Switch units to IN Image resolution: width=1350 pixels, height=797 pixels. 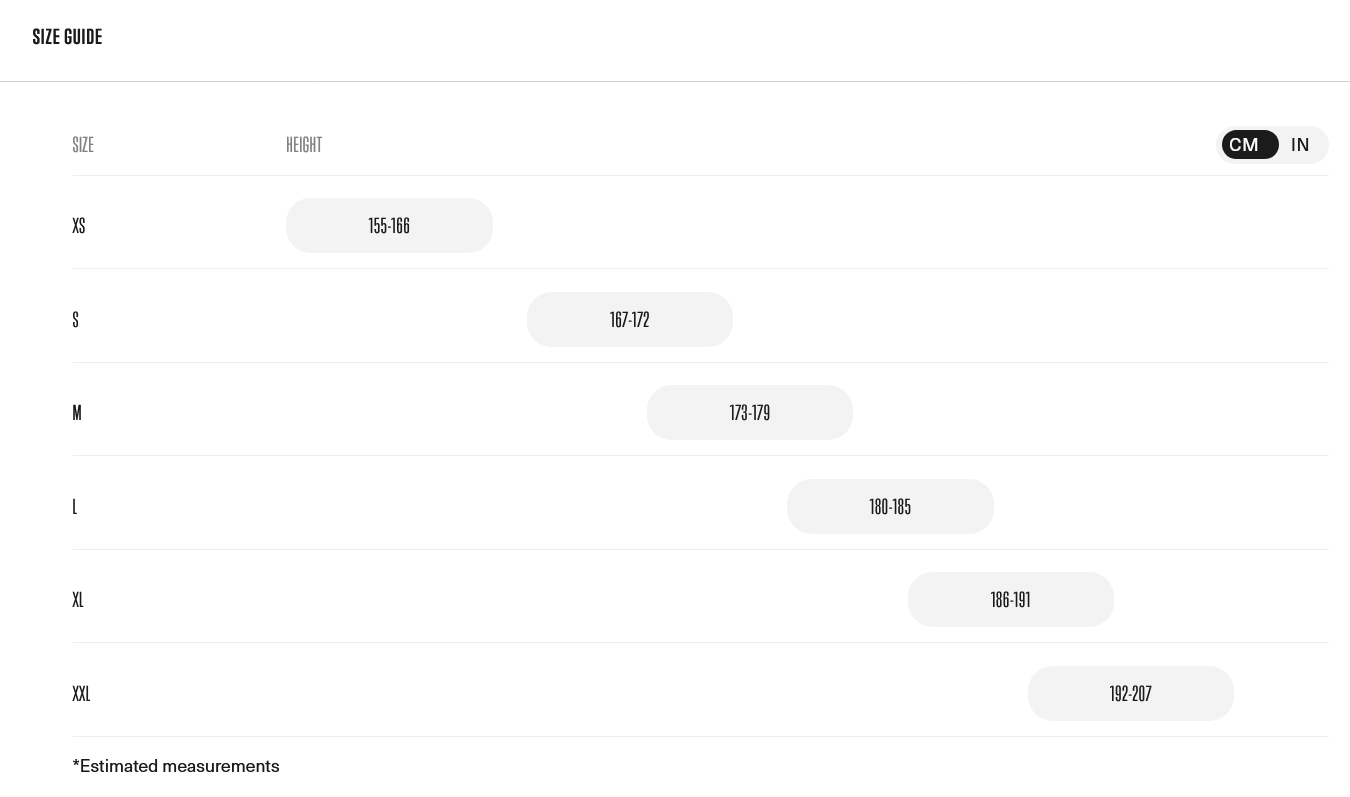1300,145
